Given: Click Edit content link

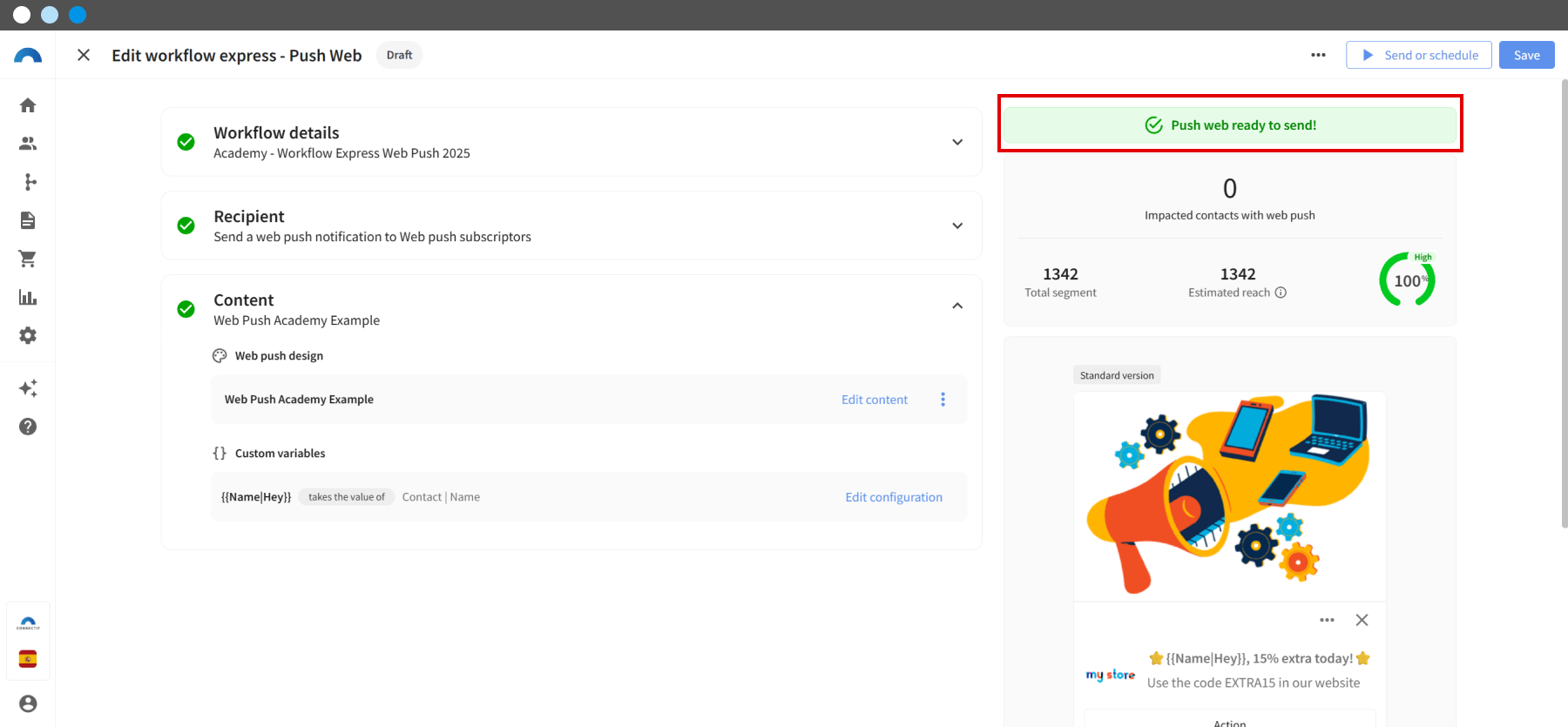Looking at the screenshot, I should point(875,400).
